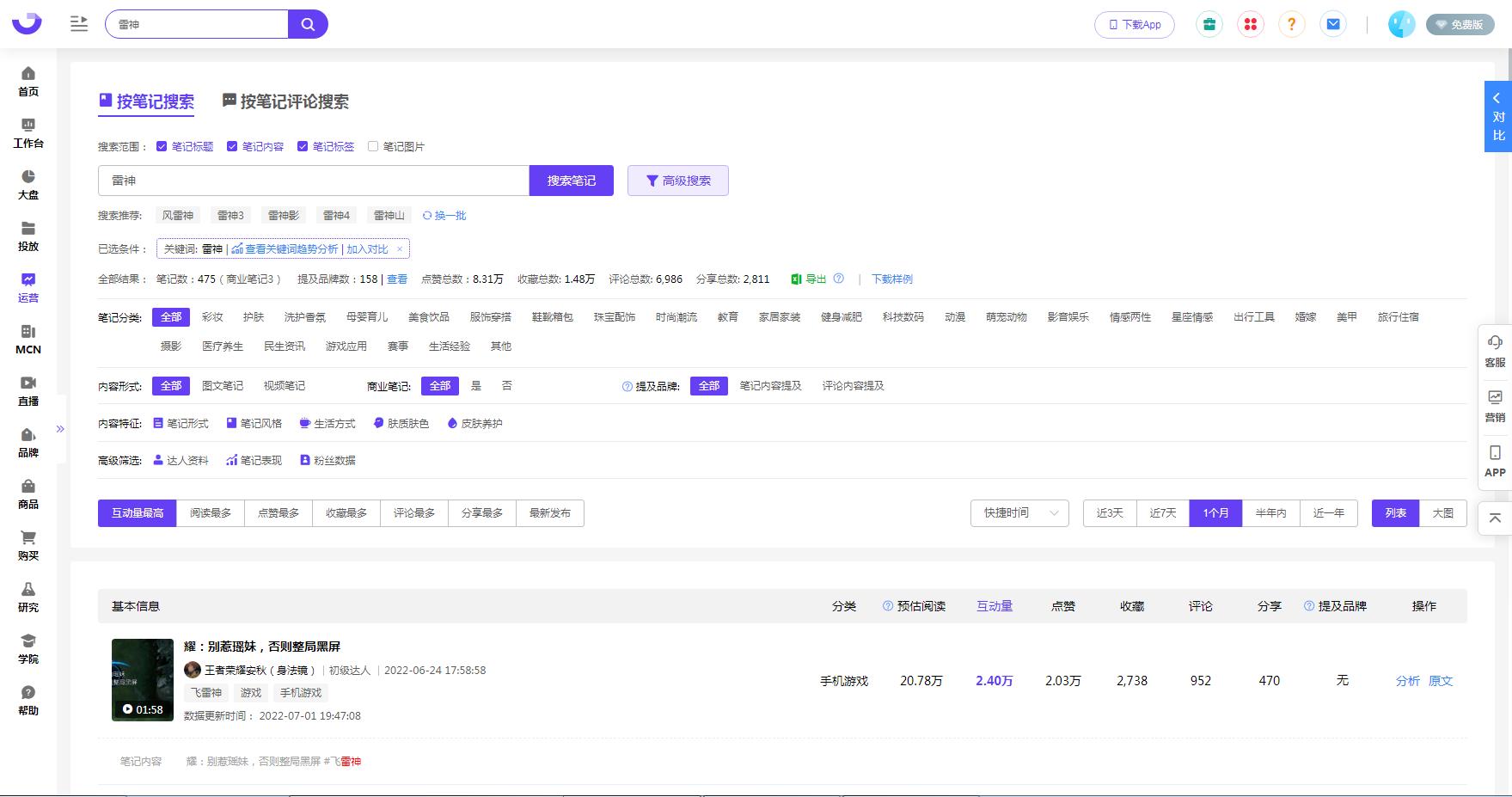Viewport: 1512px width, 797px height.
Task: Play the 01:58 video thumbnail
Action: 143,680
